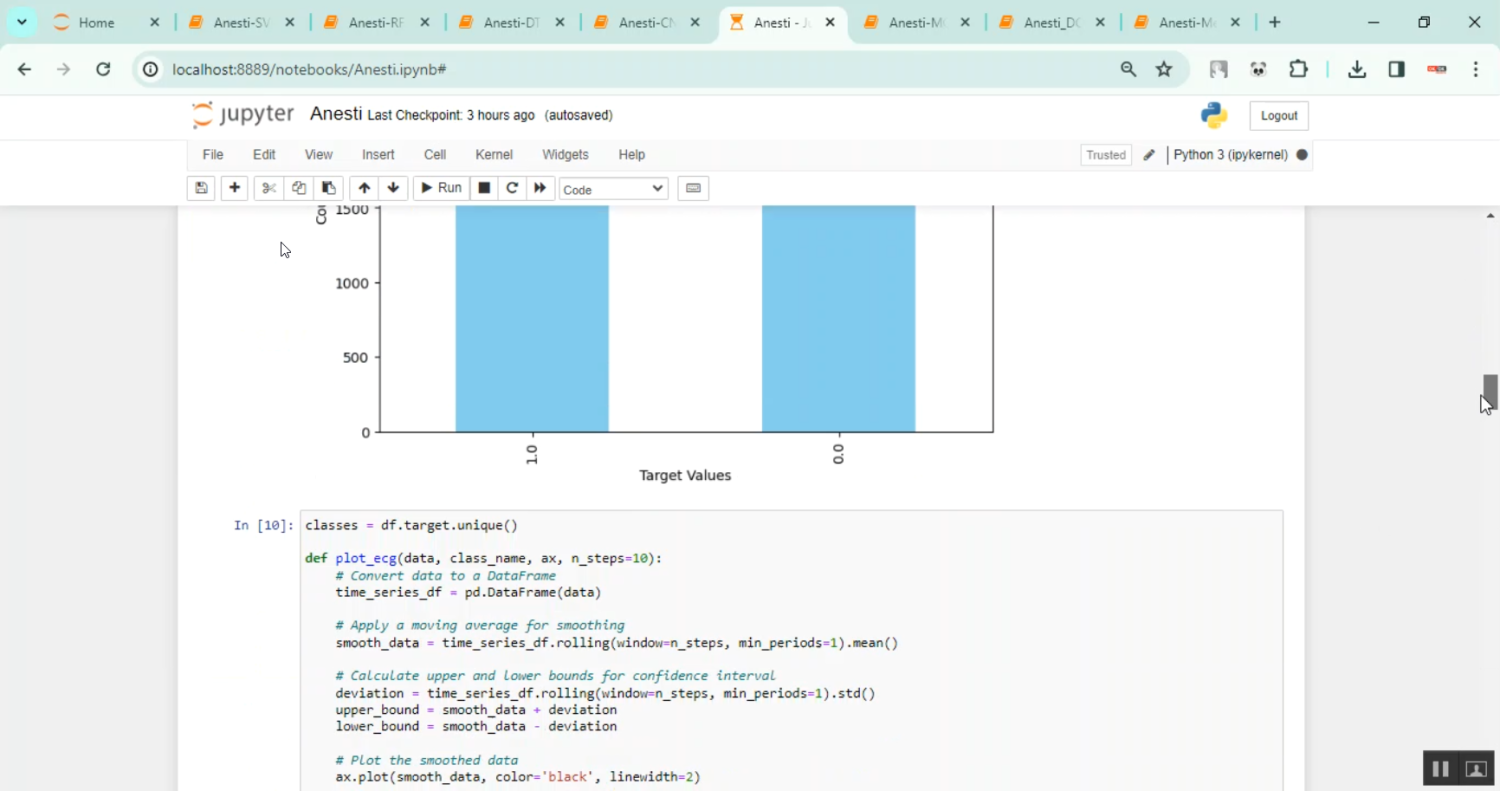The width and height of the screenshot is (1500, 791).
Task: Toggle the browser side panel icon
Action: pos(1396,69)
